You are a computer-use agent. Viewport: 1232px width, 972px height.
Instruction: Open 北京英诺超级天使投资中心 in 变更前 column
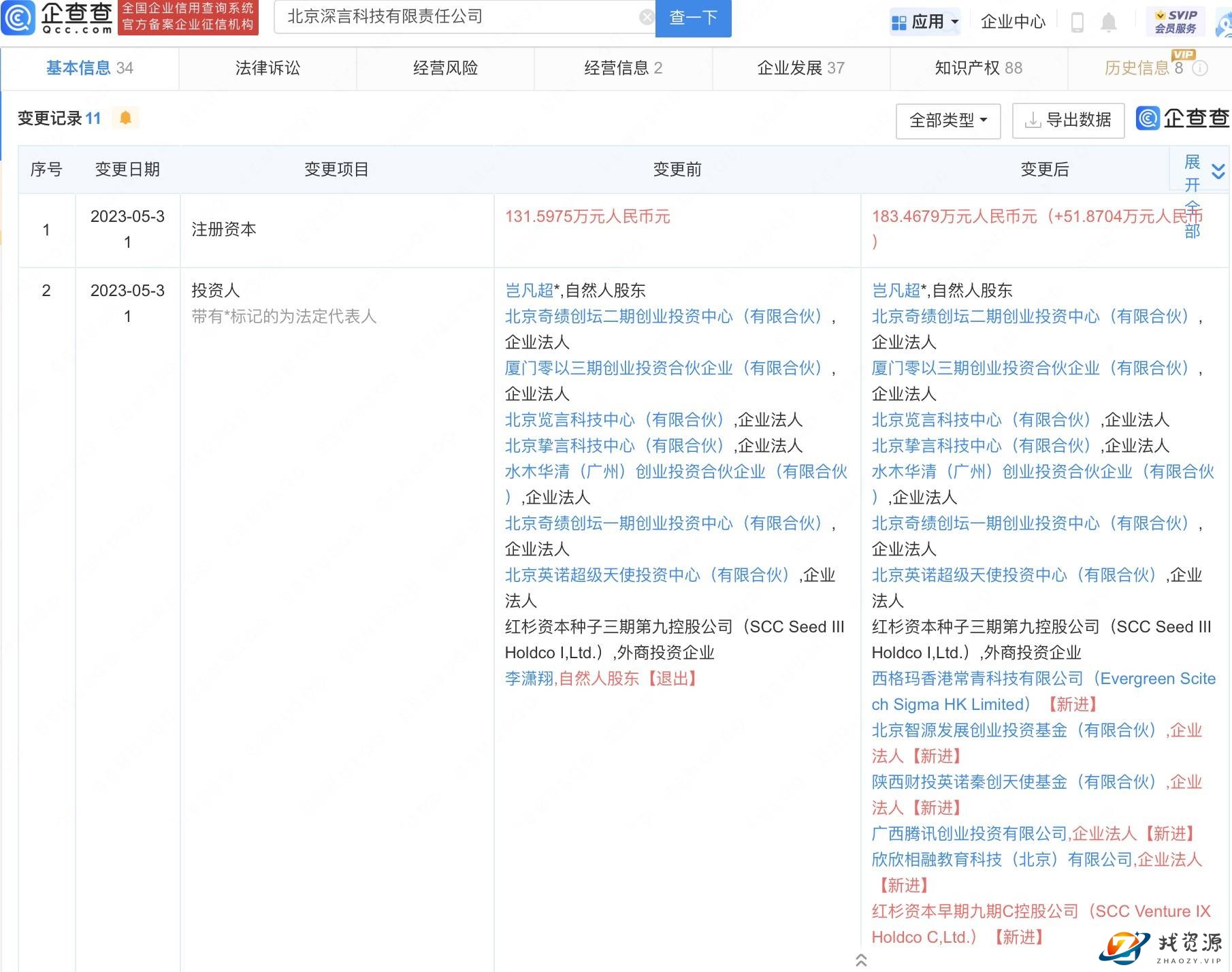[647, 575]
